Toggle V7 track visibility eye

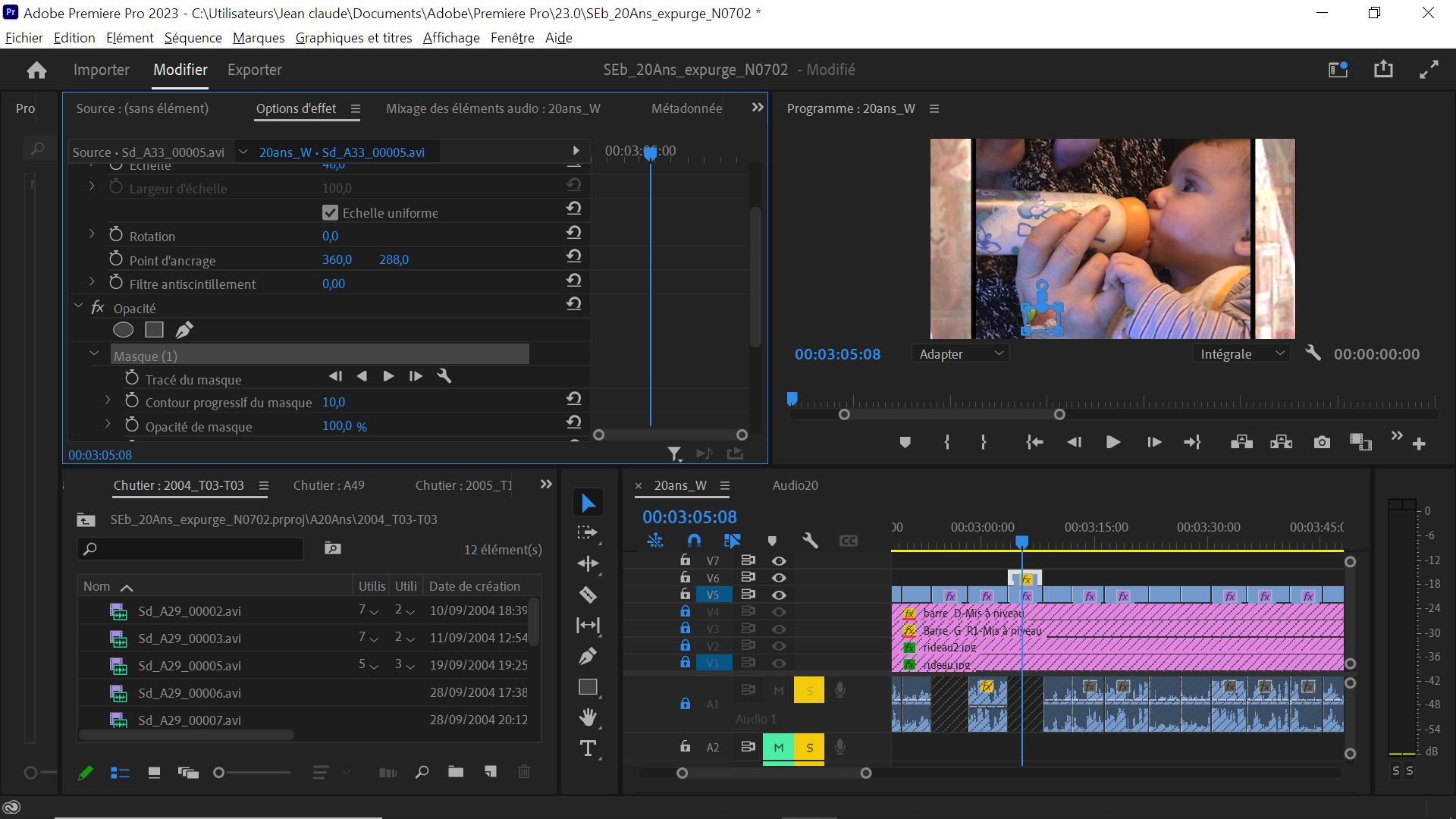[779, 561]
